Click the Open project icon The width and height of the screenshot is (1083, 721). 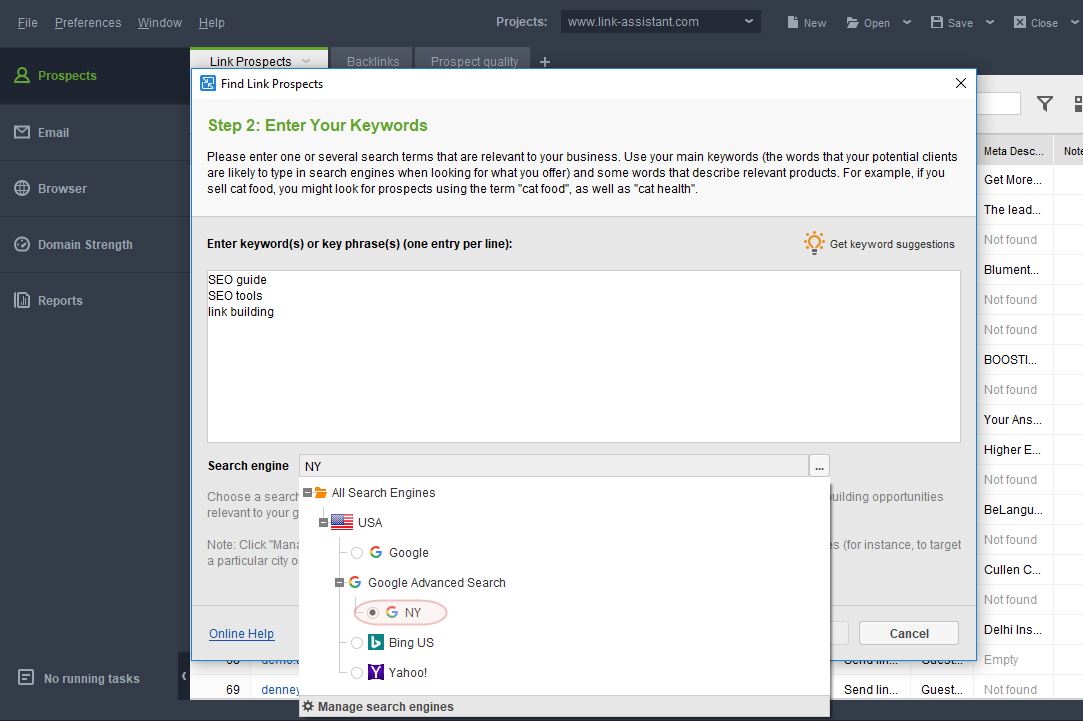click(852, 23)
